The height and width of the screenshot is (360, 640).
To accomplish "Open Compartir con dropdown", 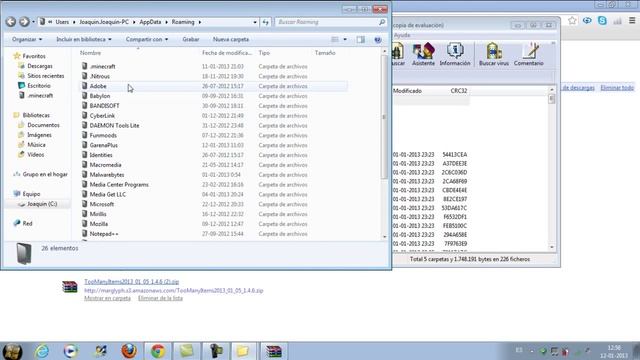I will [147, 40].
